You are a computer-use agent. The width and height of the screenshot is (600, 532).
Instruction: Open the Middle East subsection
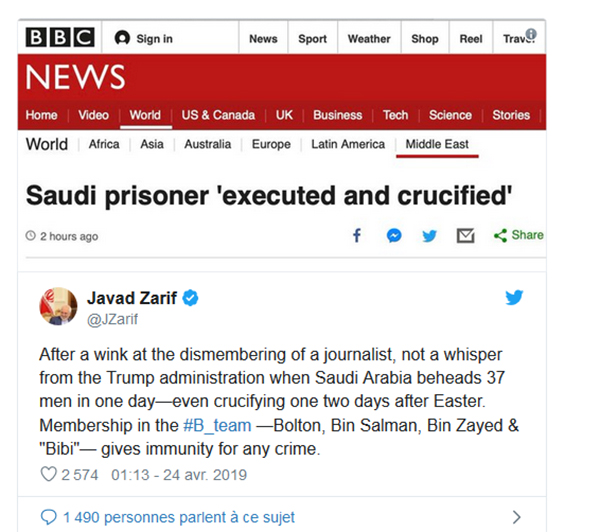click(437, 145)
